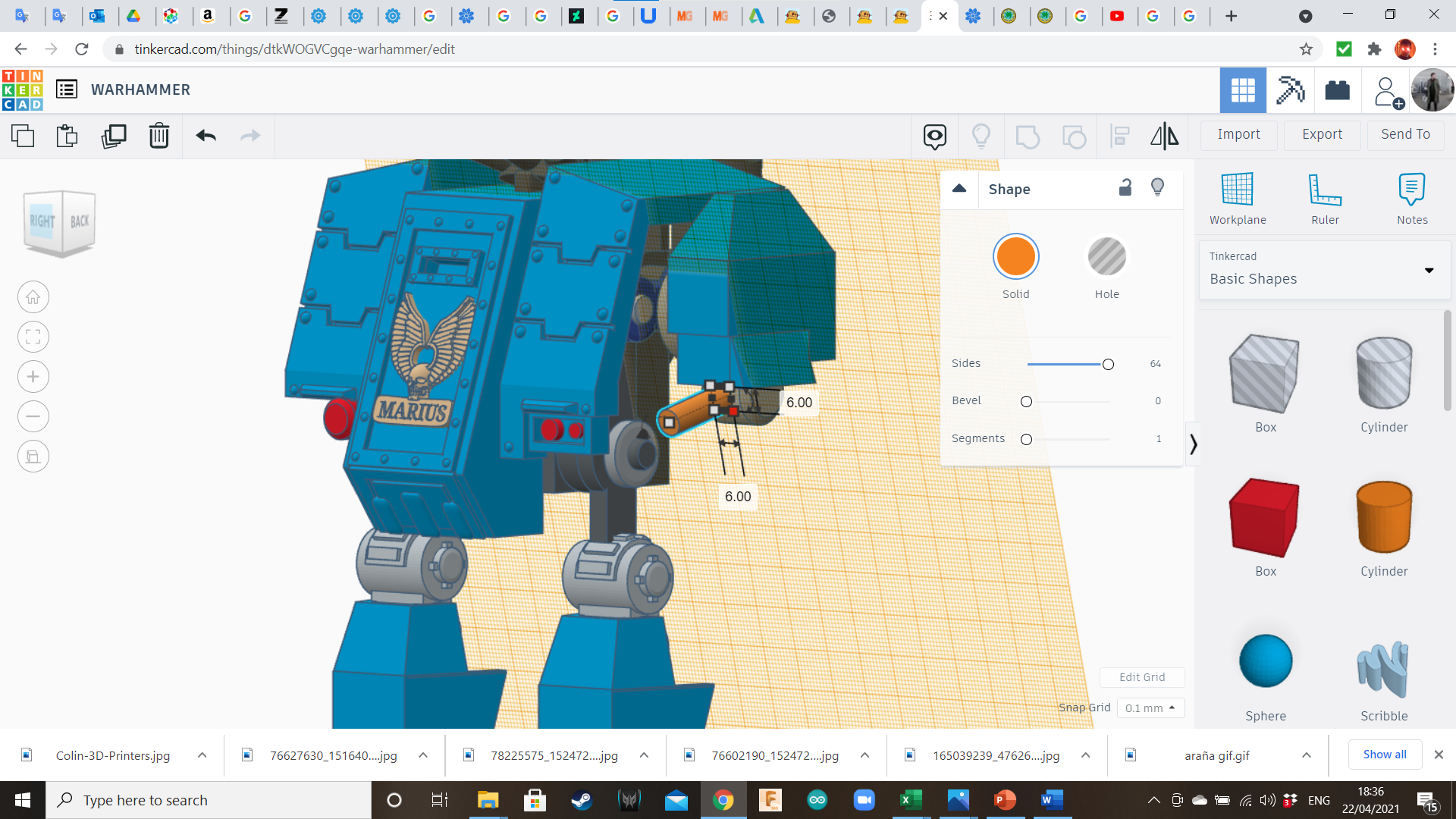Screen dimensions: 1456x819
Task: Collapse the Shape panel arrow
Action: click(959, 189)
